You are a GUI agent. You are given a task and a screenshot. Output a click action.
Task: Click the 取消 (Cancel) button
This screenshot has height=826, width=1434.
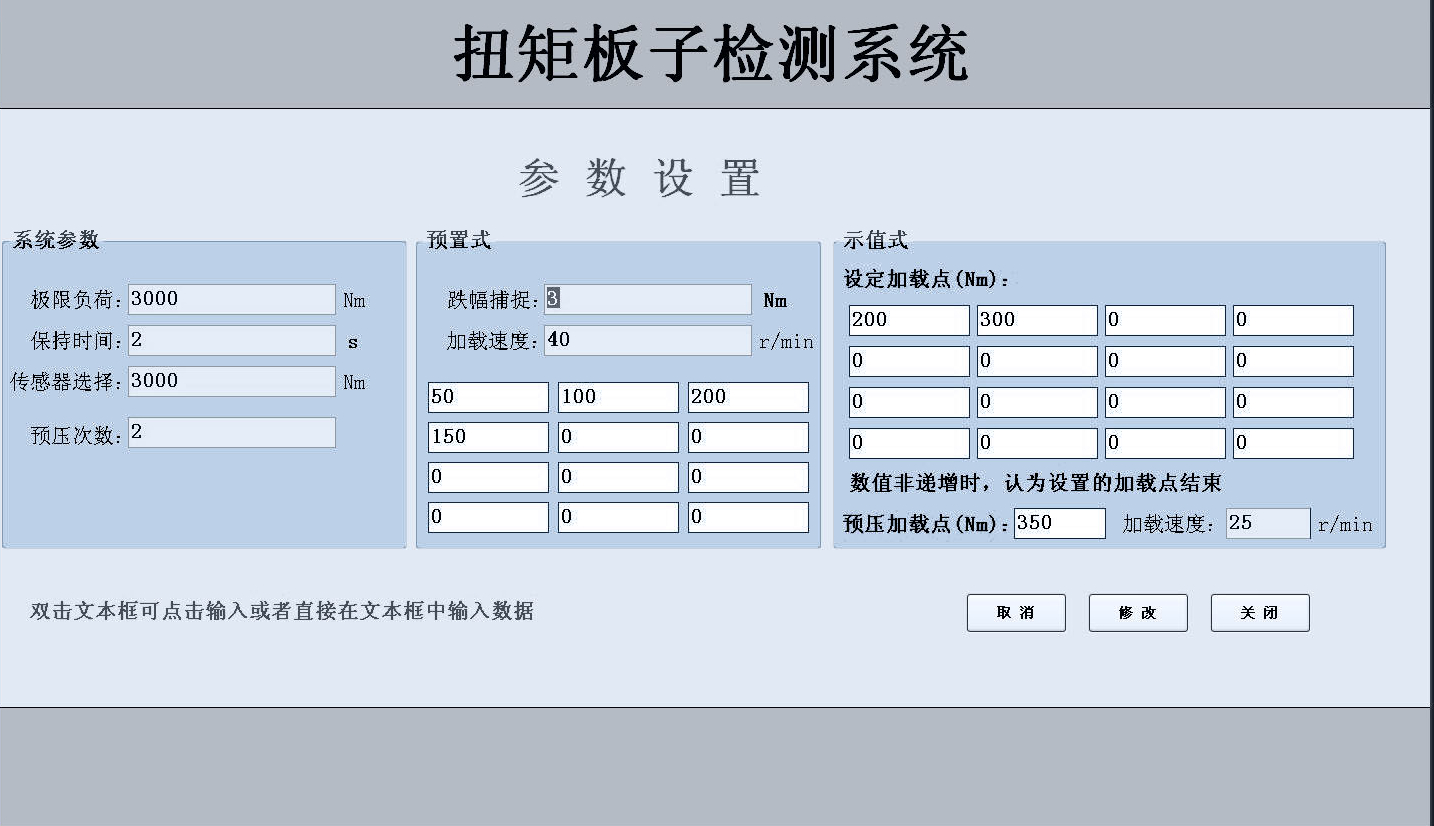[1016, 613]
